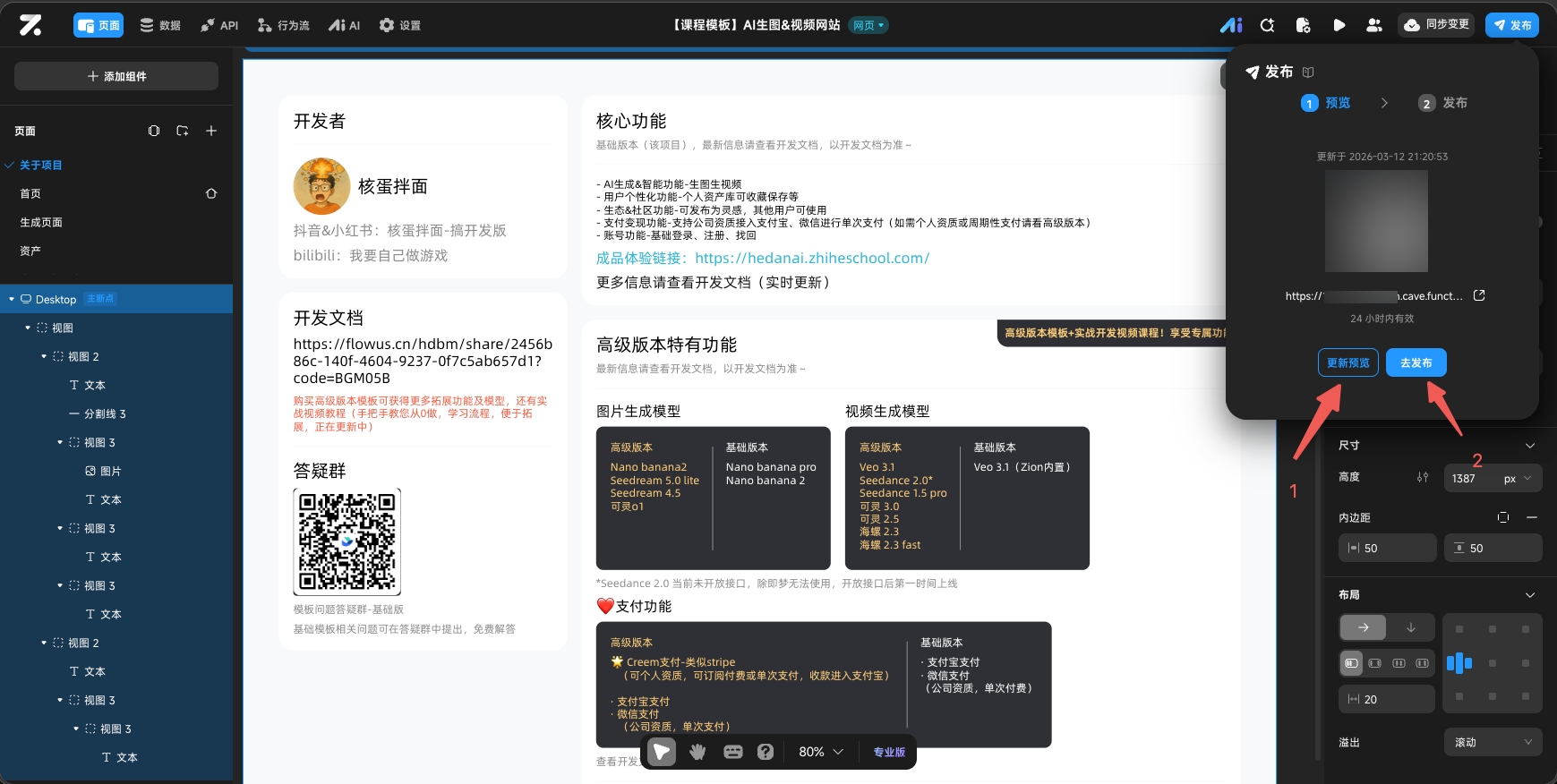Toggle individual padding sides icon

tap(1503, 517)
